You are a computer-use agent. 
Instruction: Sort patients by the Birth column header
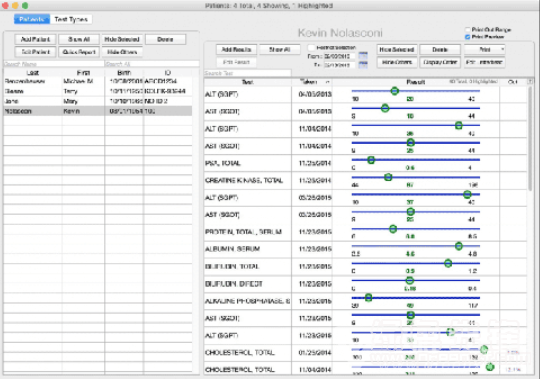124,73
